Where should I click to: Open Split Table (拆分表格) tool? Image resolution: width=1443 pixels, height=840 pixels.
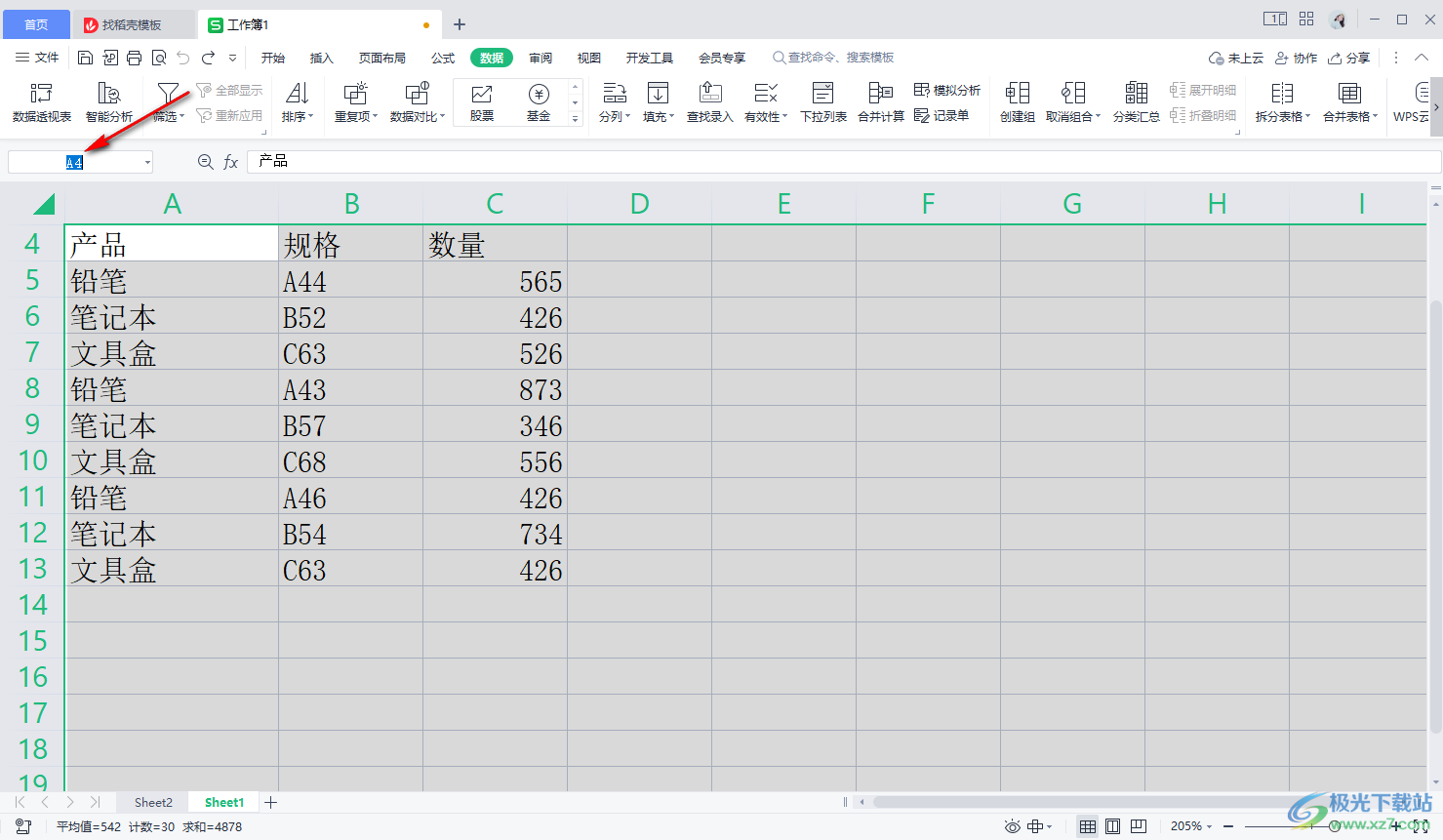(1282, 102)
